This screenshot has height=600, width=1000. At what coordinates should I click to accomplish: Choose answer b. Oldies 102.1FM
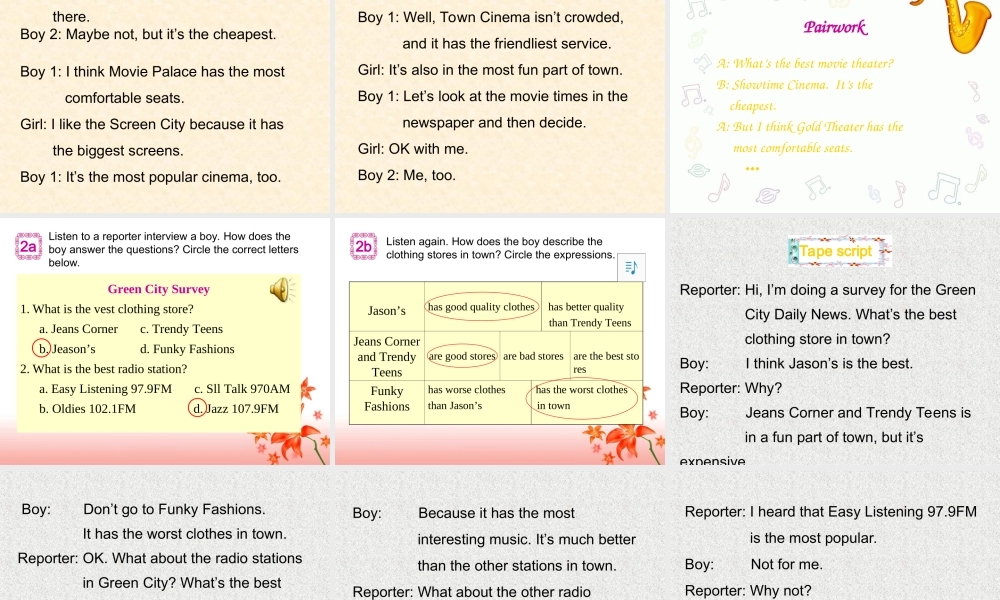click(x=87, y=409)
